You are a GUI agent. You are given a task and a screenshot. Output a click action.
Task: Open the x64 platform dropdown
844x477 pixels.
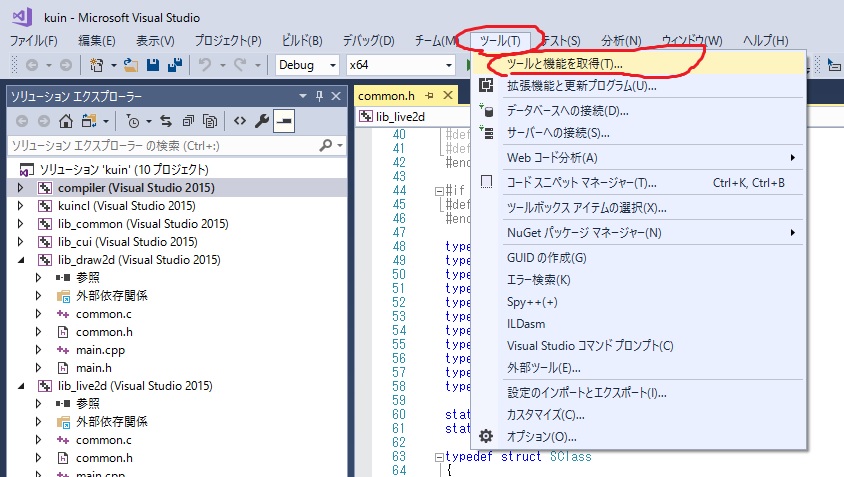400,65
